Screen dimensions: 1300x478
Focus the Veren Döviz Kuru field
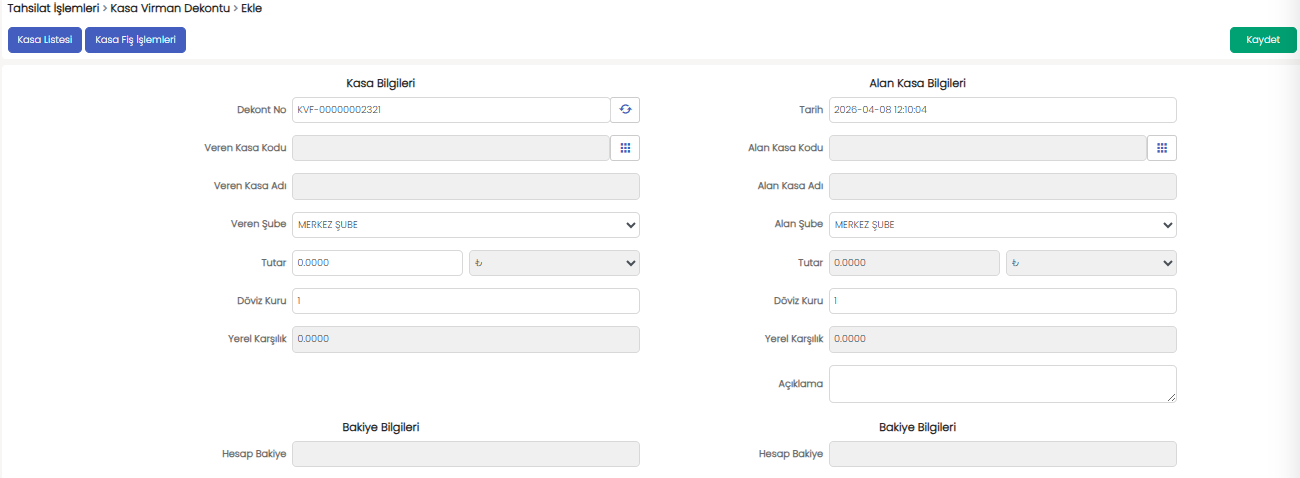point(465,301)
